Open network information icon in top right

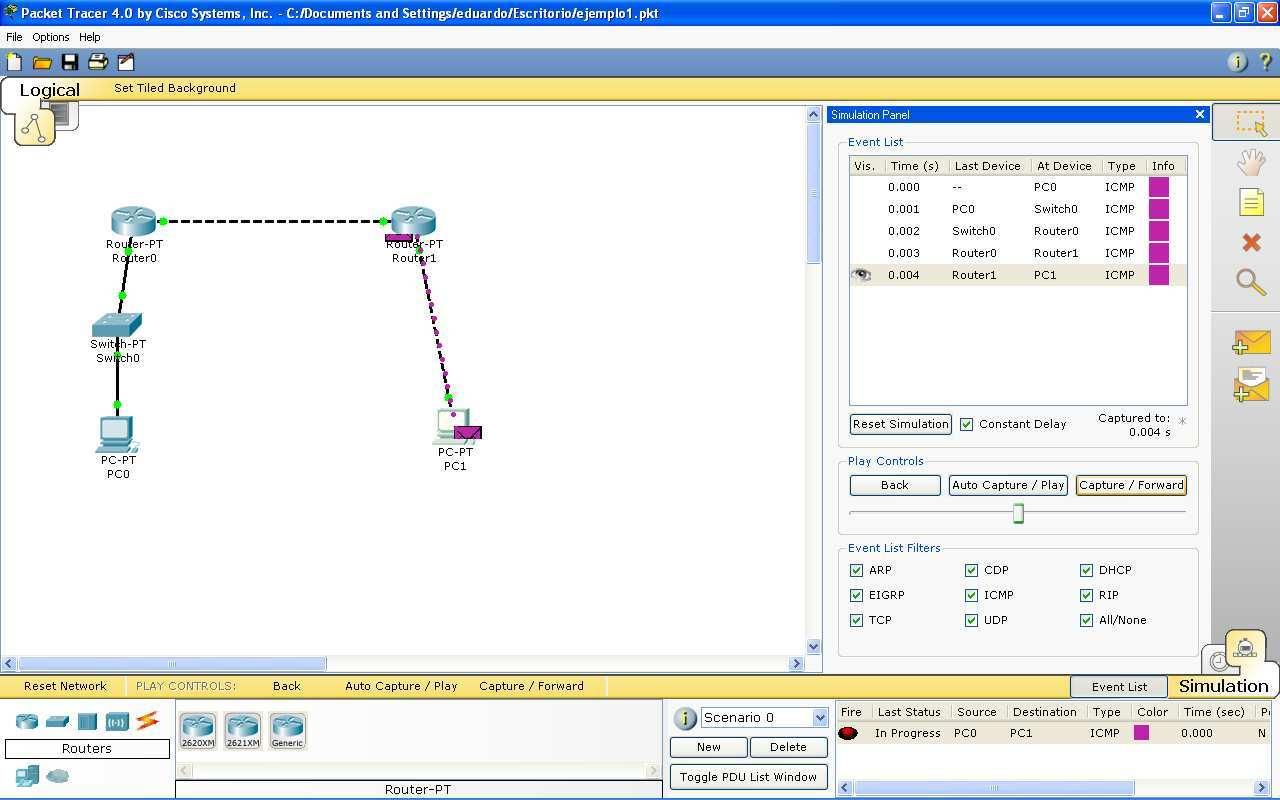[x=1237, y=62]
